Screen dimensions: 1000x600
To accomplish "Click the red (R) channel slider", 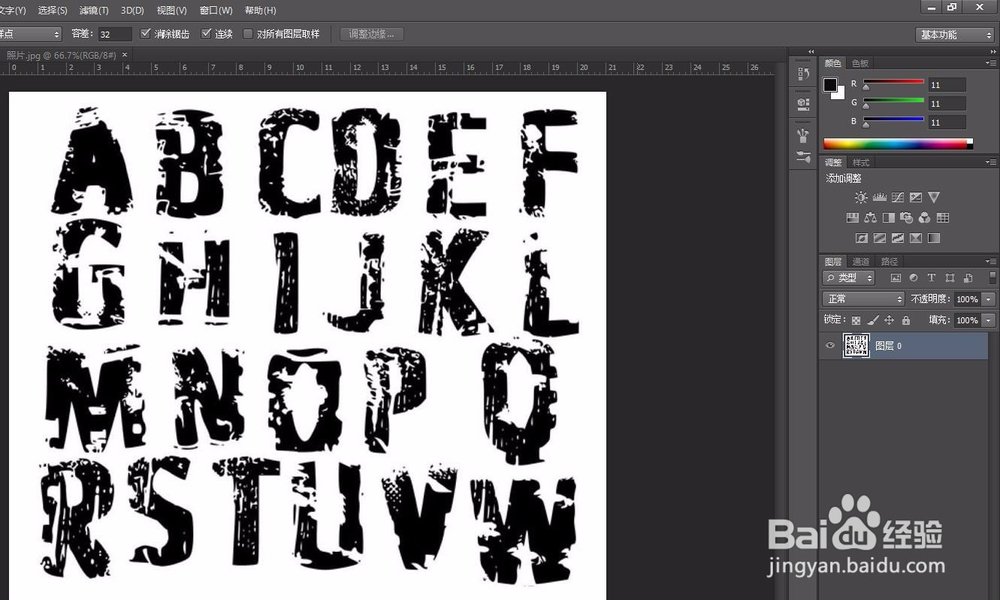I will (893, 84).
